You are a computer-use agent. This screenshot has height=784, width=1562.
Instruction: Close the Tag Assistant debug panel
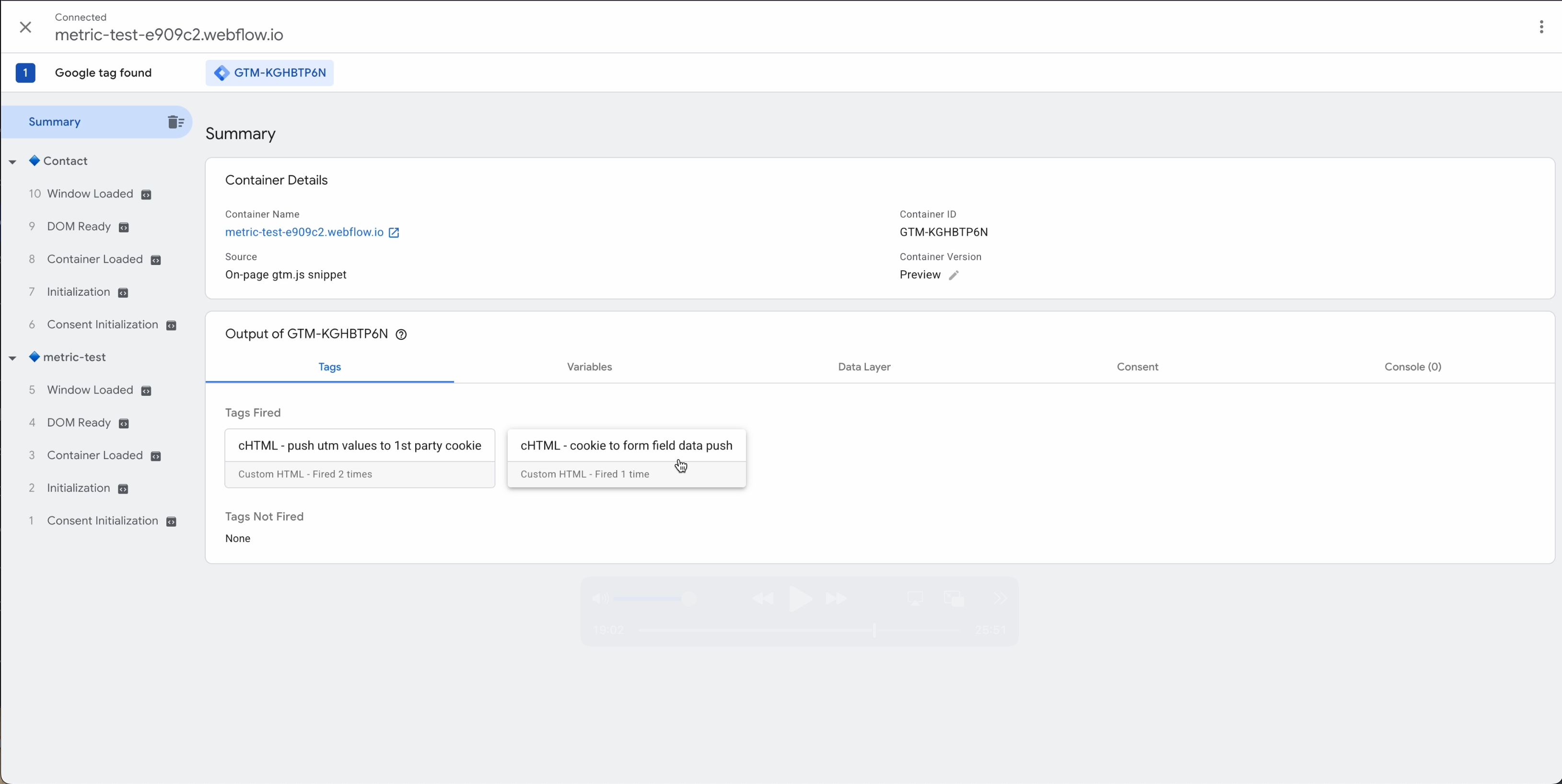point(25,27)
